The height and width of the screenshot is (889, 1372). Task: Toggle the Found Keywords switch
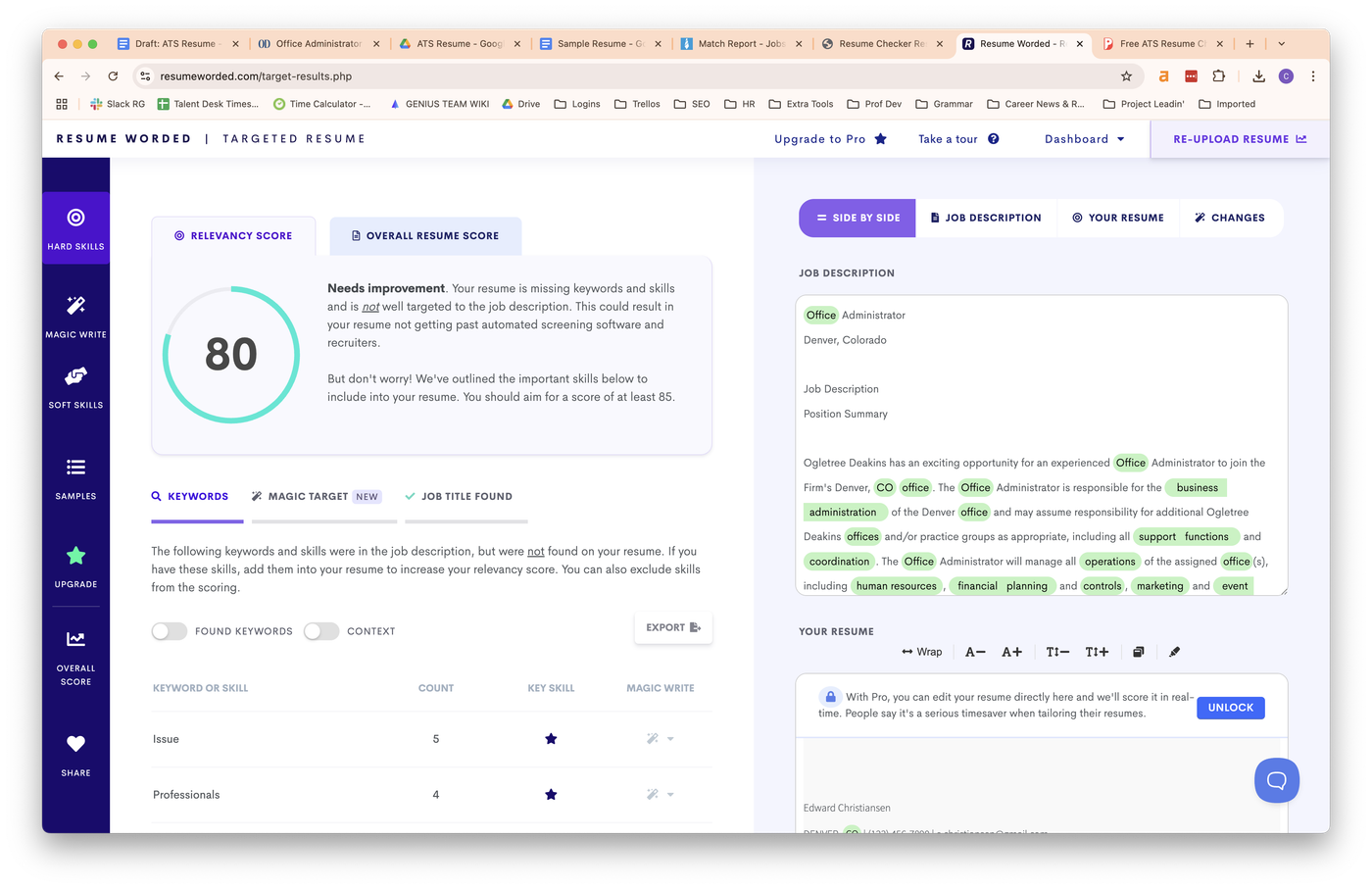click(x=170, y=631)
